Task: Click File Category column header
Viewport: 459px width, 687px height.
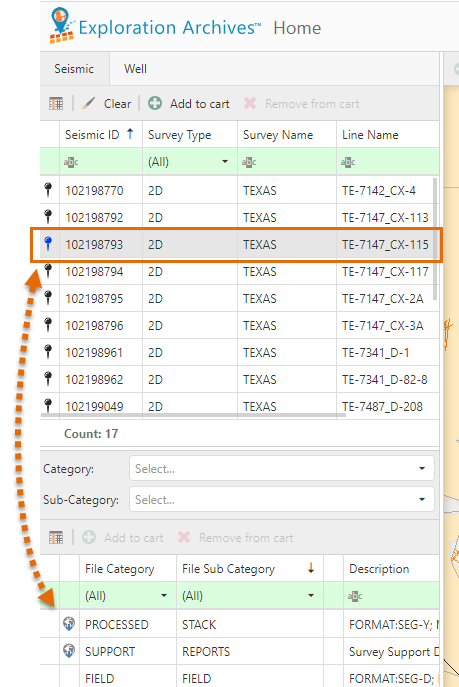Action: [128, 569]
